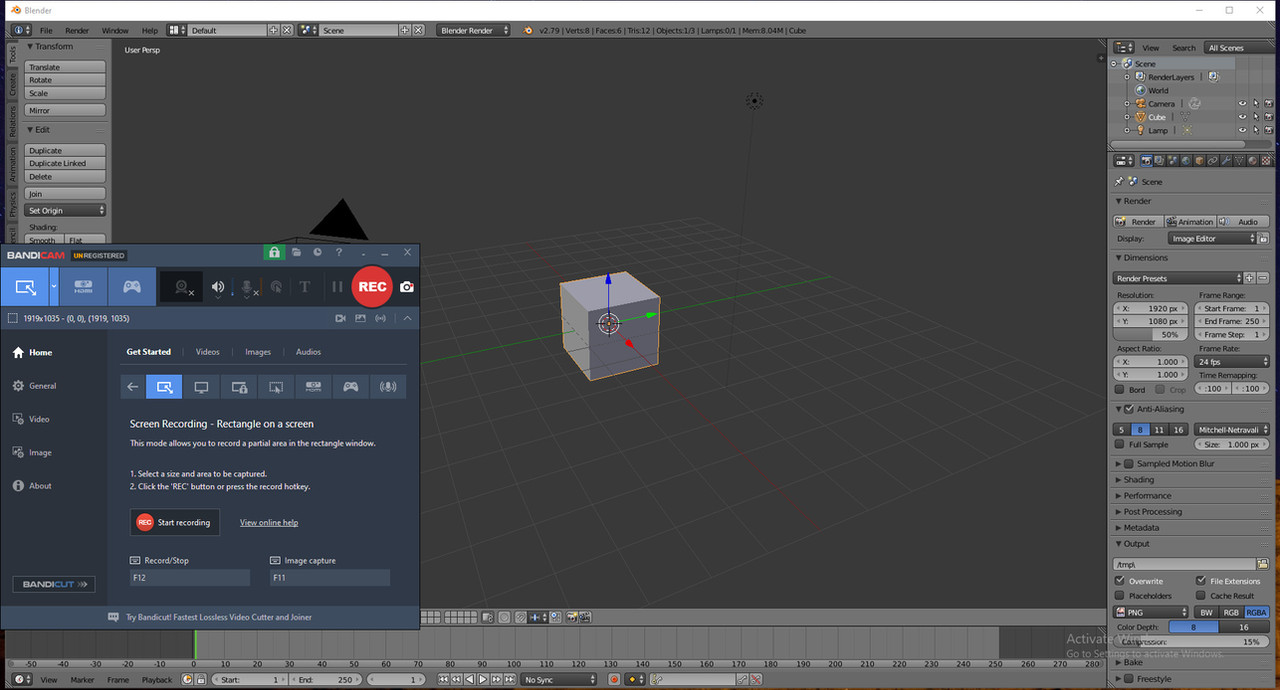
Task: Toggle Cube visibility eye in outliner
Action: pyautogui.click(x=1243, y=117)
